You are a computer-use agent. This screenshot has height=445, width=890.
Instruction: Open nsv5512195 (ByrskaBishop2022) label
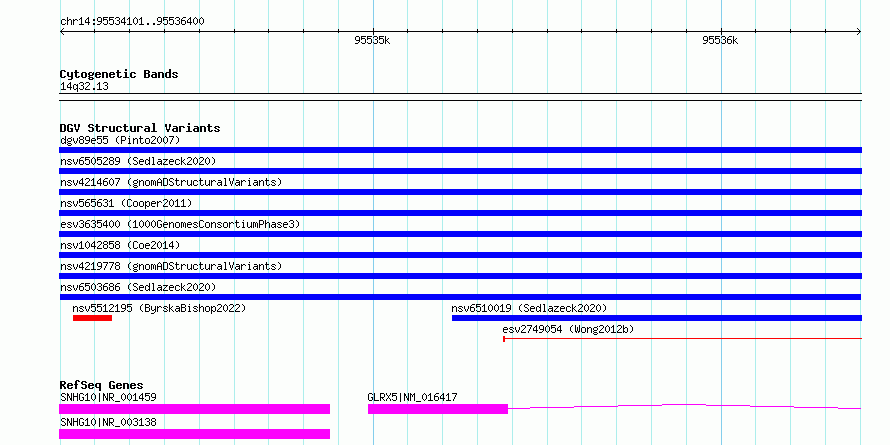[x=159, y=308]
